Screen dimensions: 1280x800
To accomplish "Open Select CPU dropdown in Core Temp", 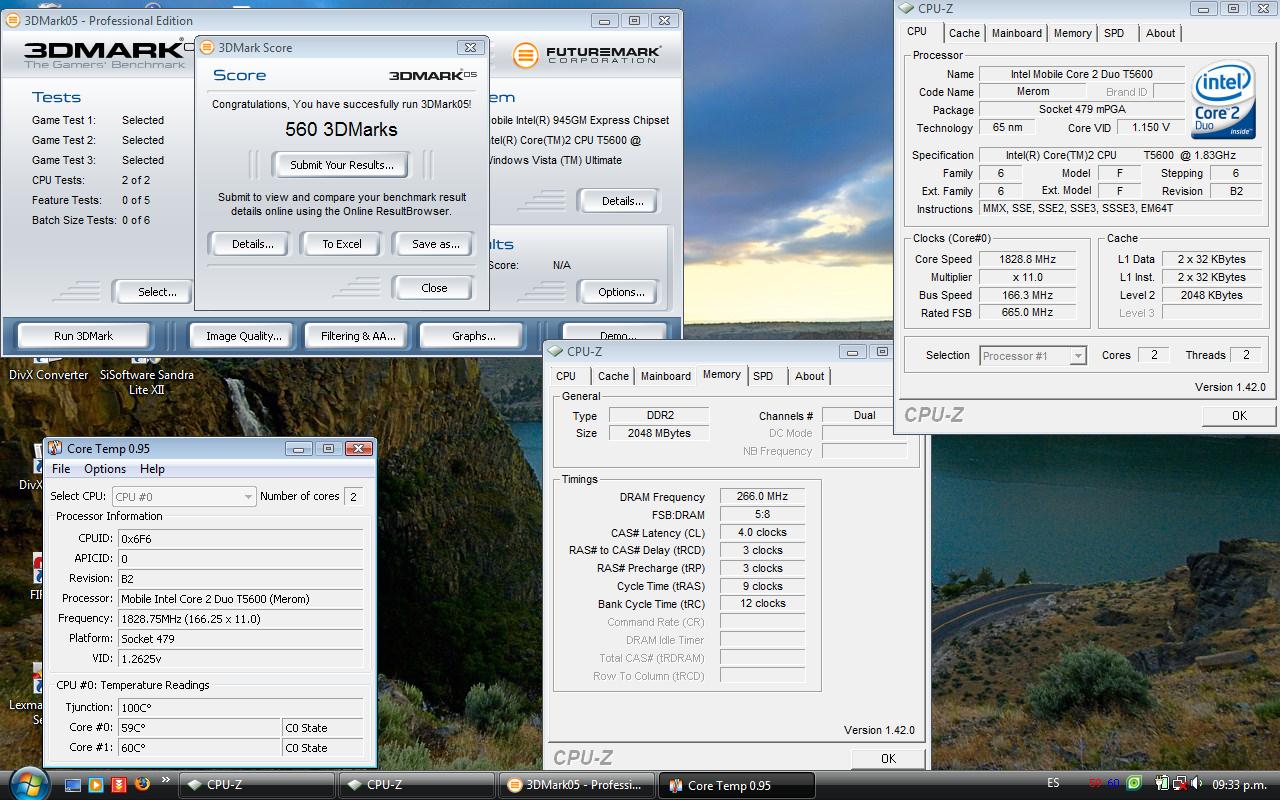I will coord(184,496).
